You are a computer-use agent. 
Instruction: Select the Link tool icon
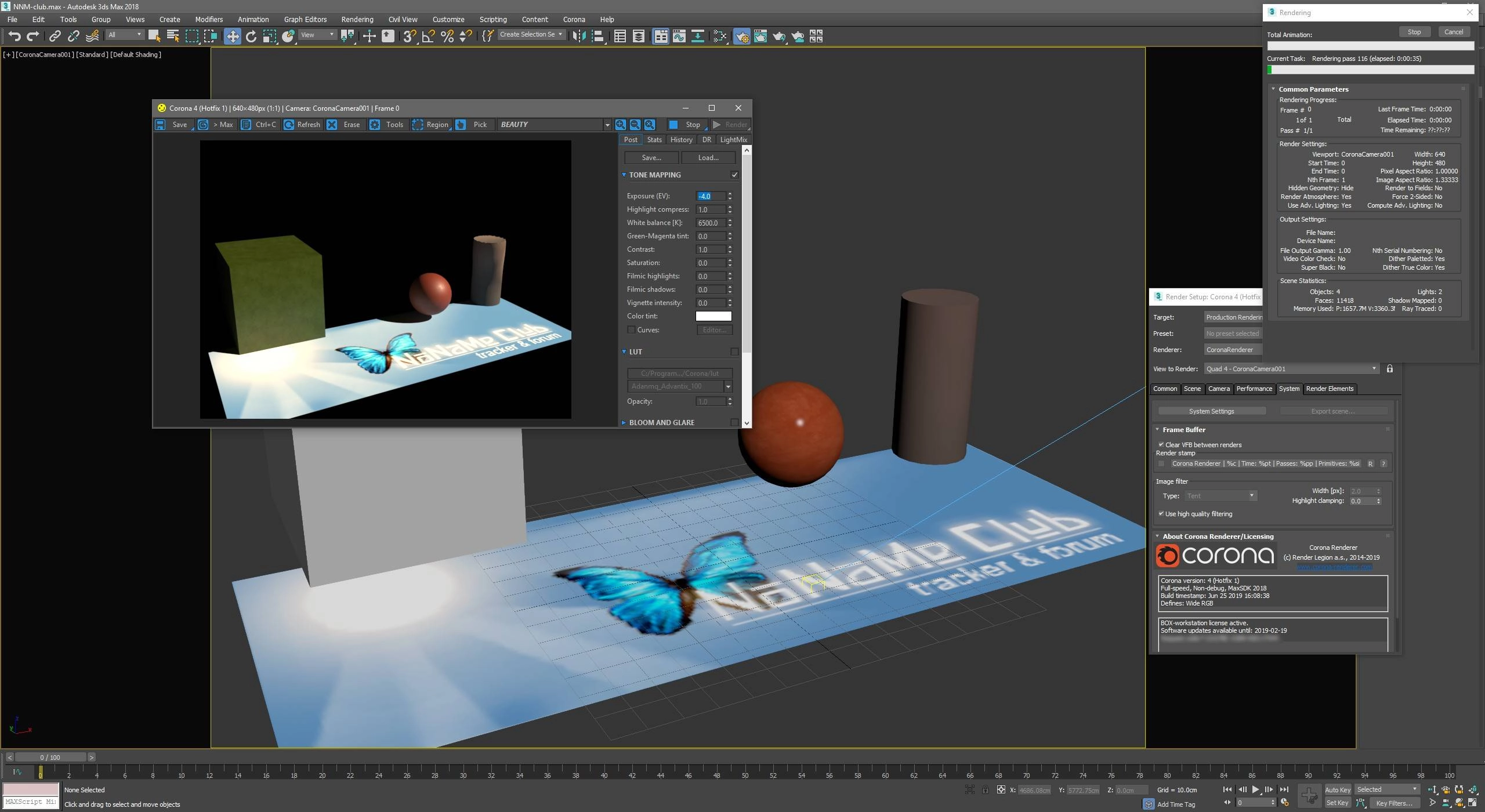click(55, 36)
